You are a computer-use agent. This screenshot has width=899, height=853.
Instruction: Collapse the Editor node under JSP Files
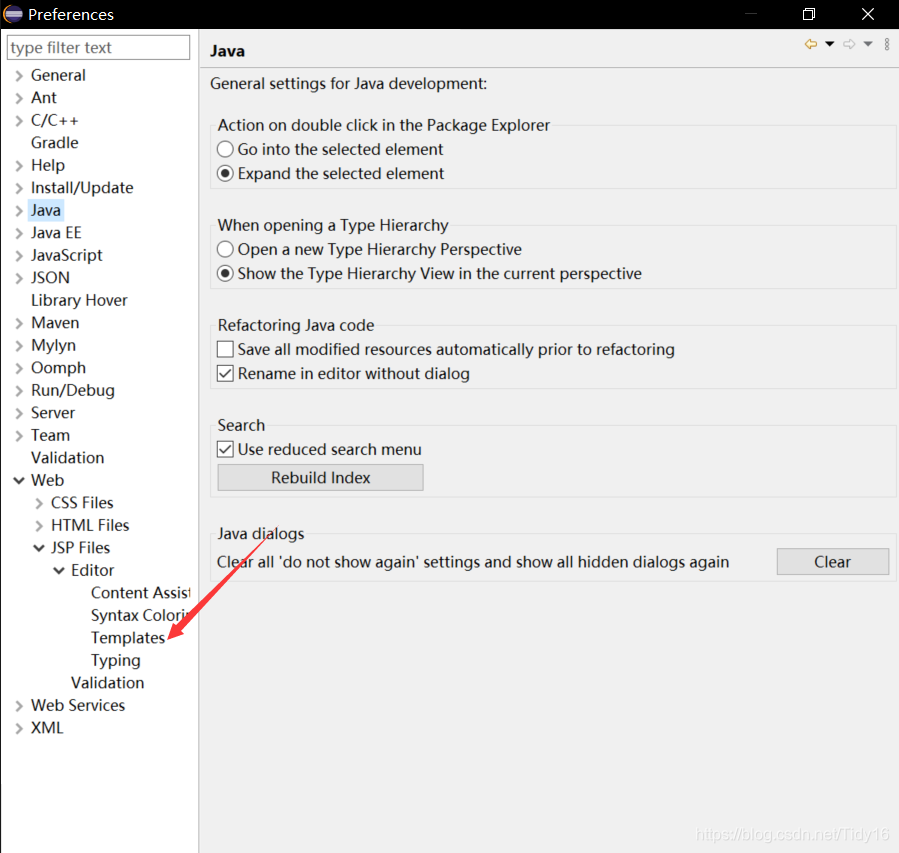pyautogui.click(x=59, y=570)
